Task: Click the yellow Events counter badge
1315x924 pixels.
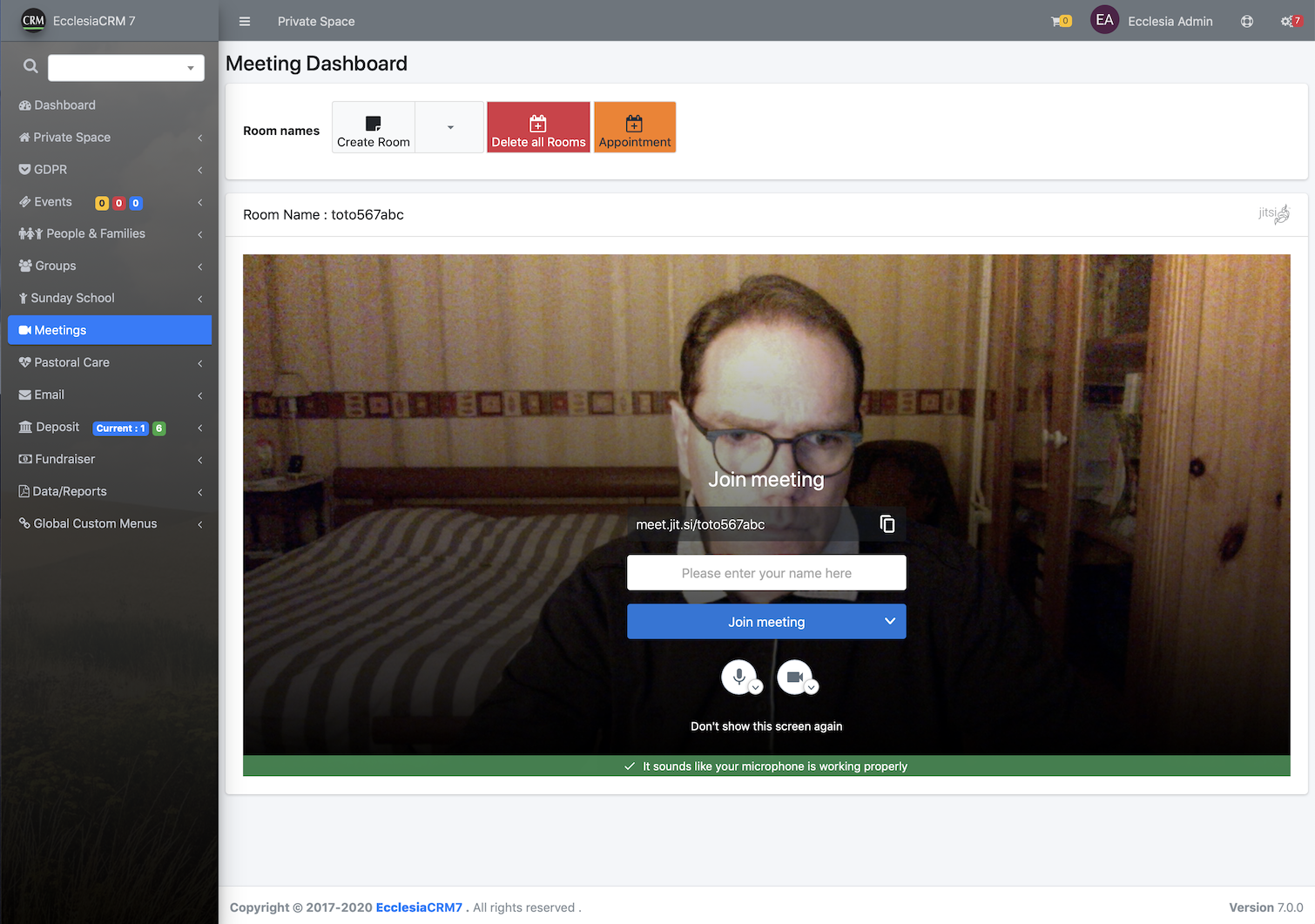Action: coord(102,203)
